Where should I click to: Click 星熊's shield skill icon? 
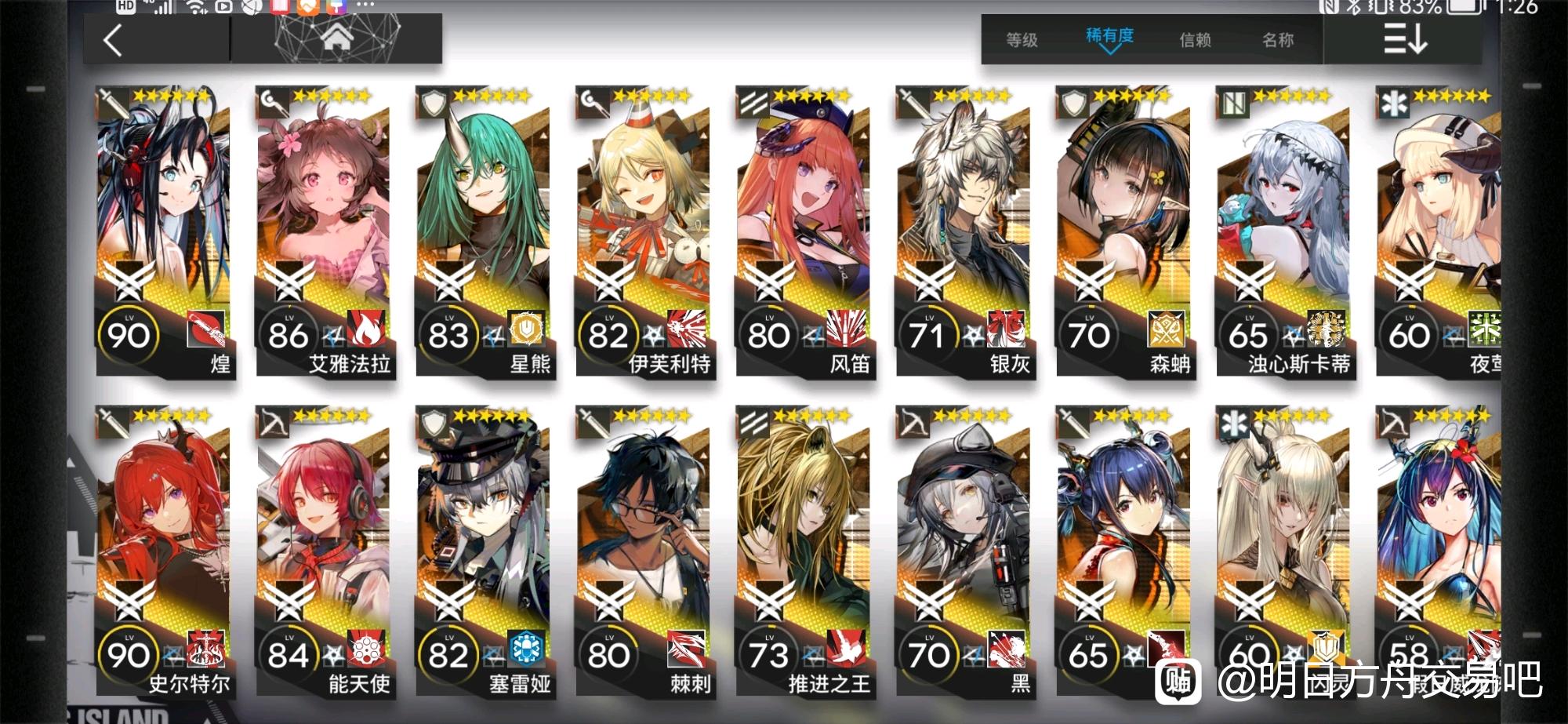[527, 329]
